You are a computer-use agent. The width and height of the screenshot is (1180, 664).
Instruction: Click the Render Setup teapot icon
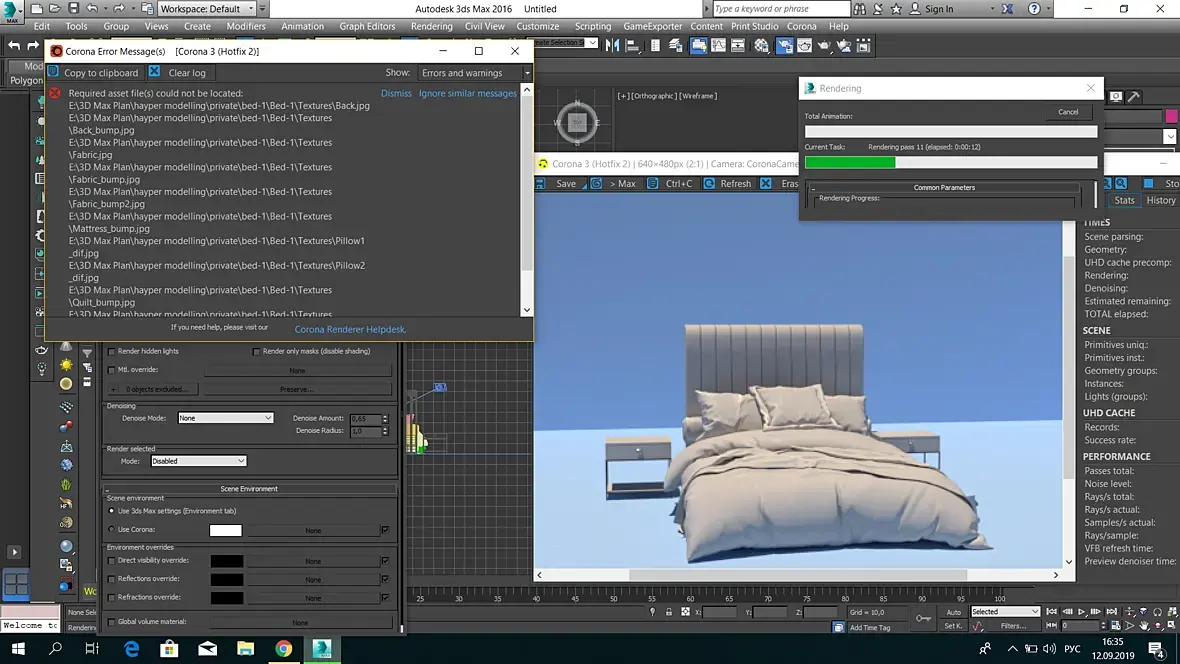click(786, 46)
